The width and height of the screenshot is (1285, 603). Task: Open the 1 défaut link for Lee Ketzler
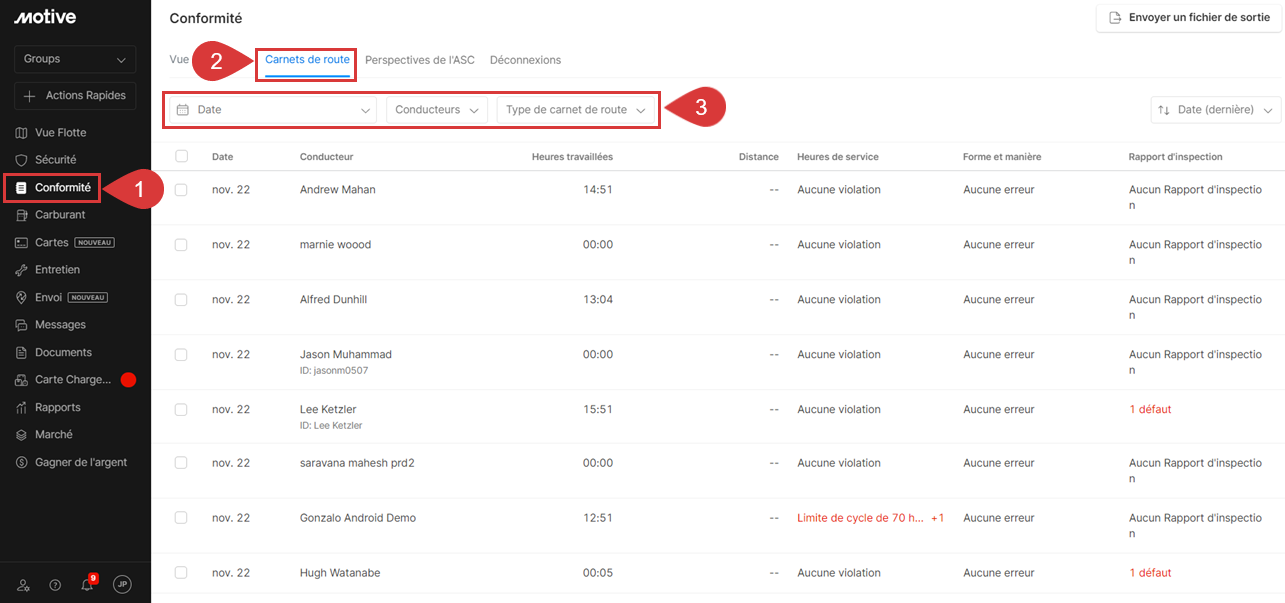pos(1150,409)
